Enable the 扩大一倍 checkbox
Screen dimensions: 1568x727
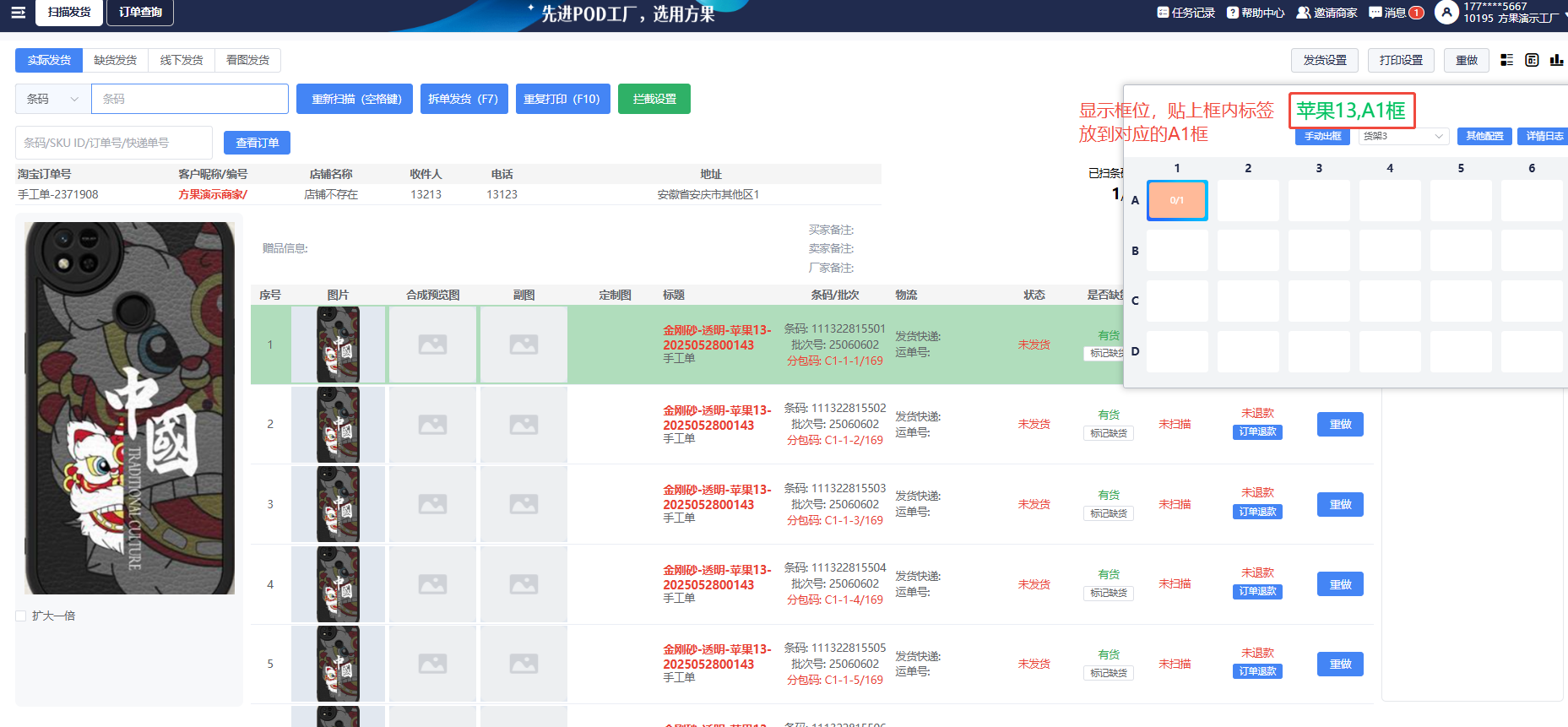click(x=21, y=616)
